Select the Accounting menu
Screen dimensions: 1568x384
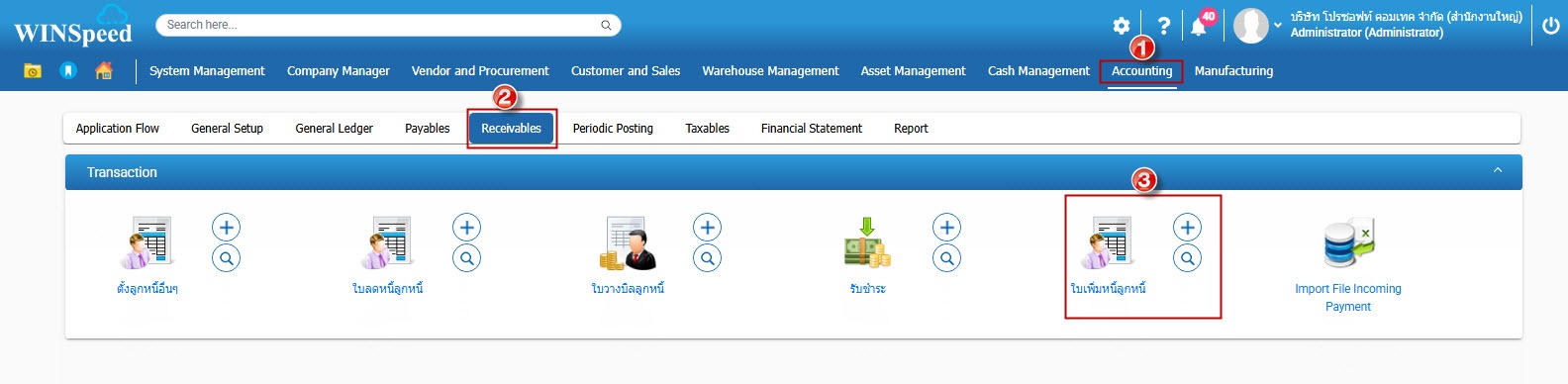point(1141,71)
